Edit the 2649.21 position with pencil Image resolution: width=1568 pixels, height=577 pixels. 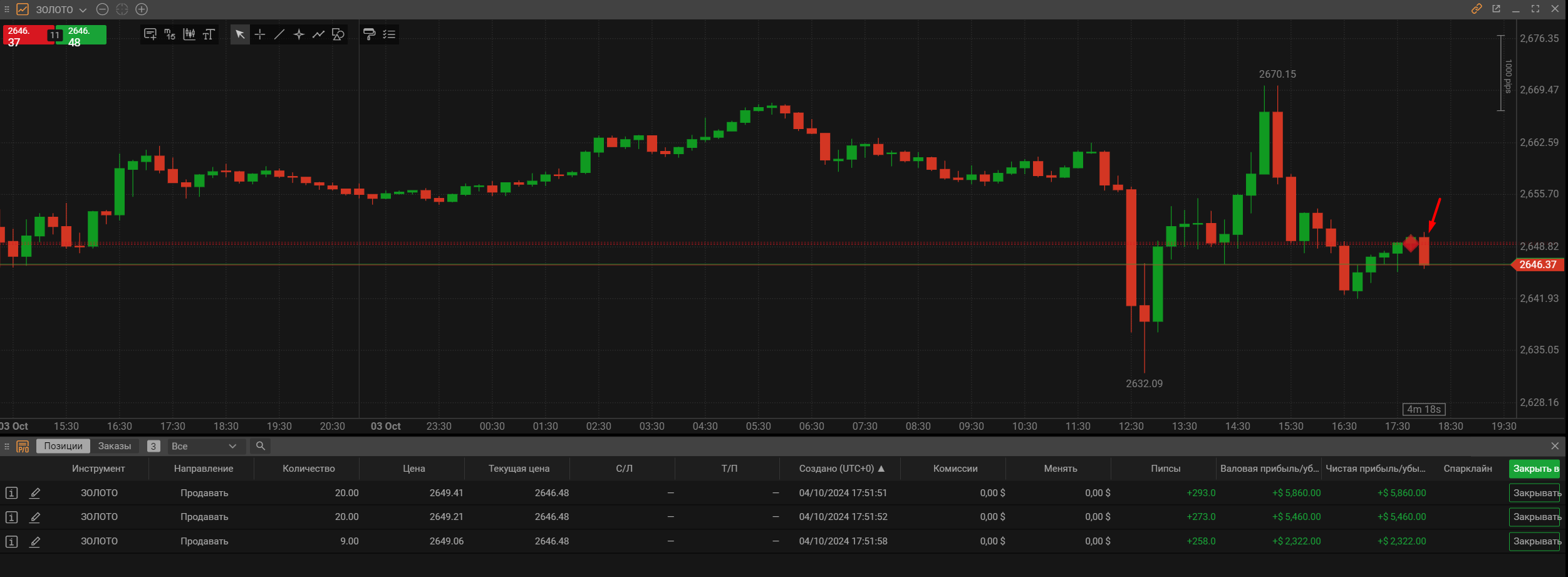pyautogui.click(x=35, y=517)
